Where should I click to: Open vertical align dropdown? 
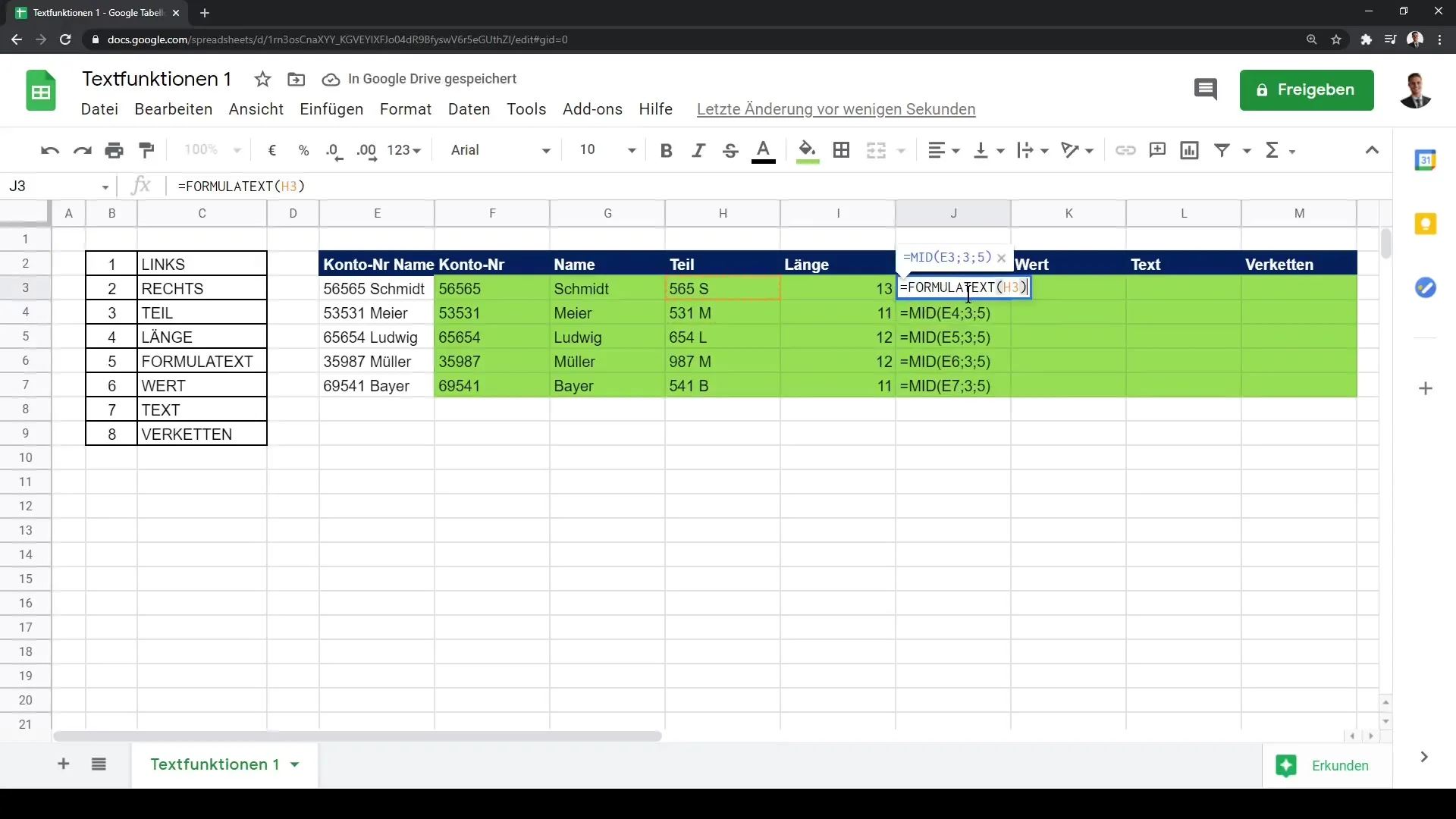(x=989, y=150)
